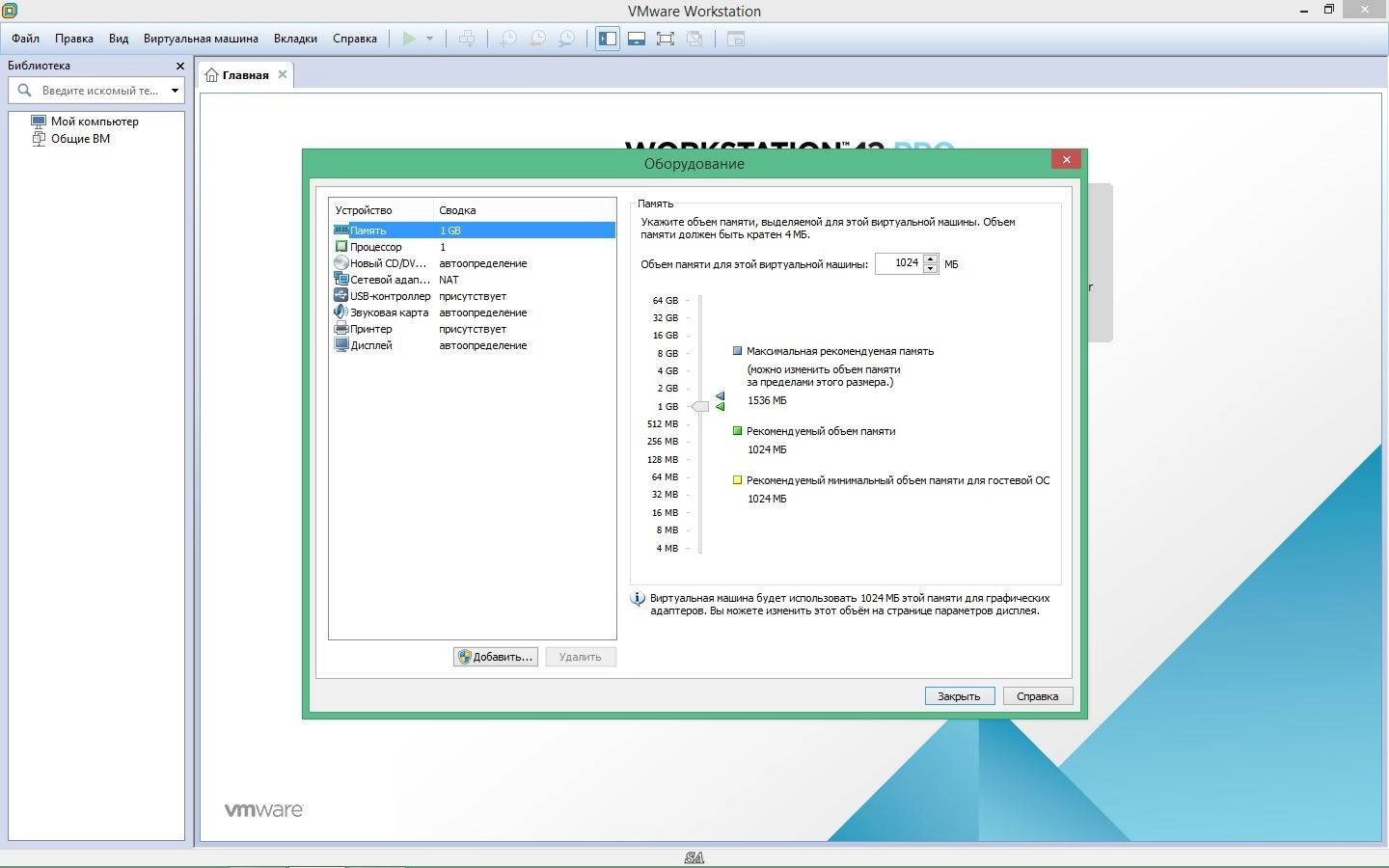
Task: Click the Добавить... button
Action: click(x=496, y=657)
